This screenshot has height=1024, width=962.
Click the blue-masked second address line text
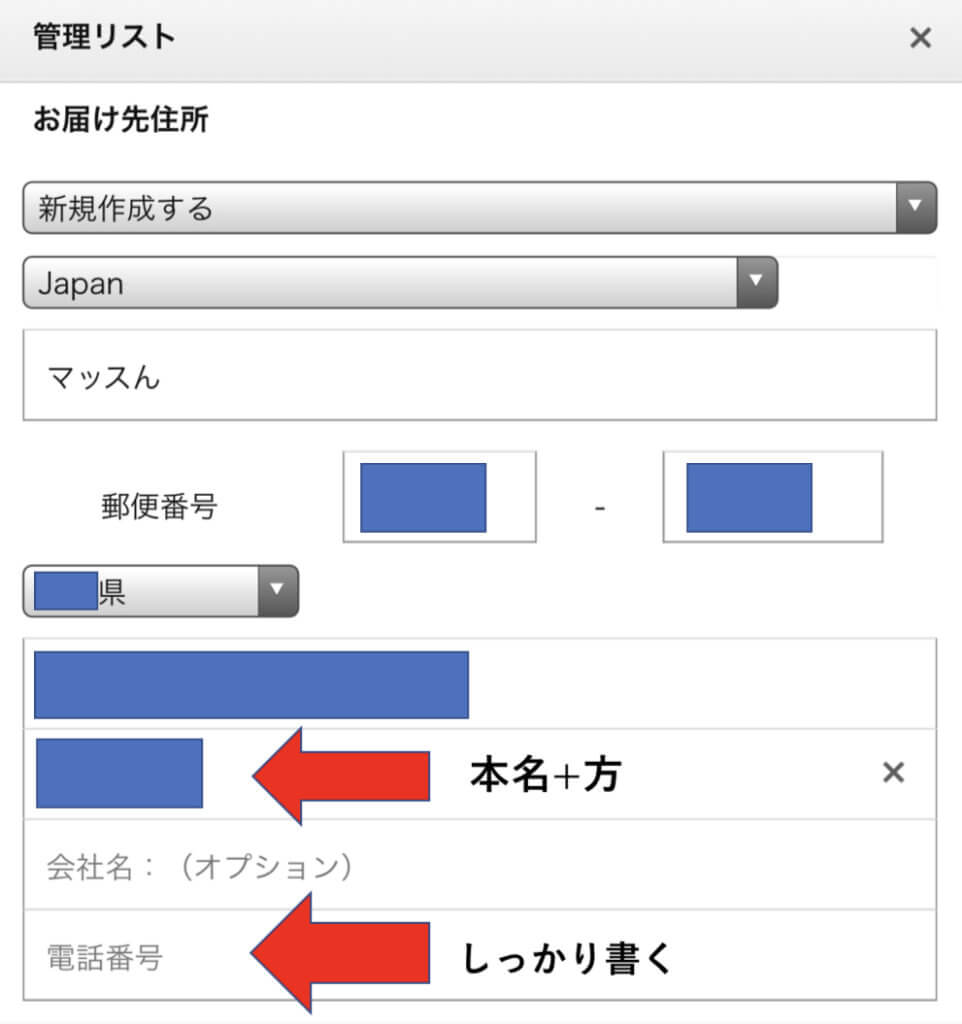(x=119, y=773)
